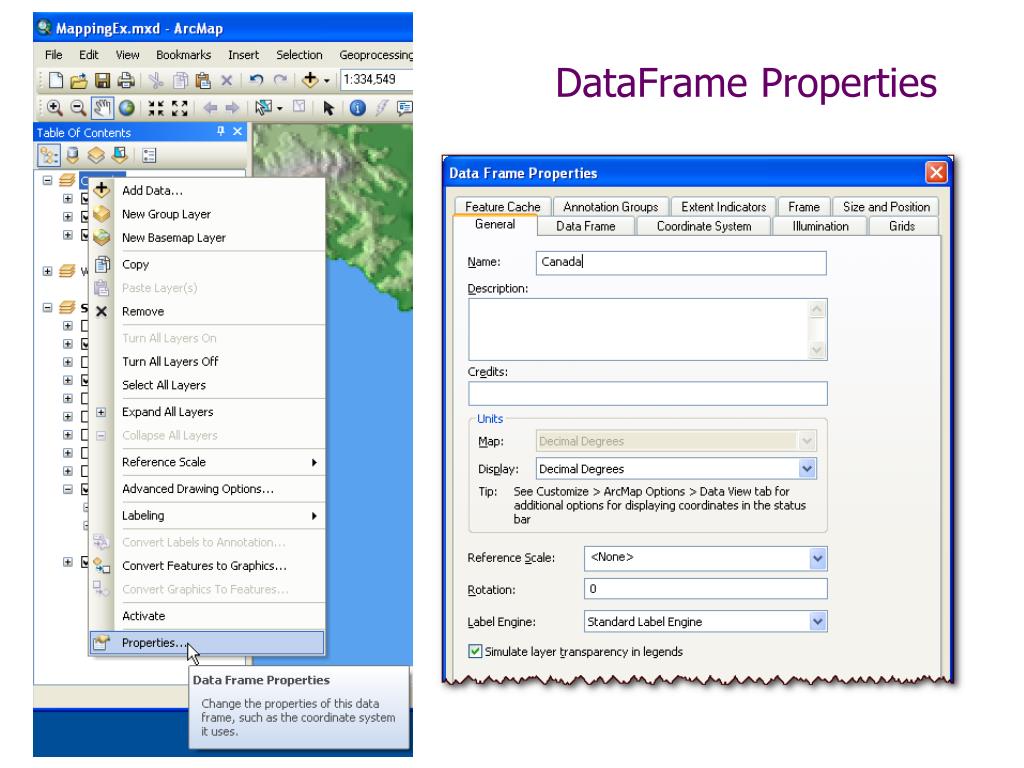
Task: Choose Expand All Layers
Action: [207, 412]
